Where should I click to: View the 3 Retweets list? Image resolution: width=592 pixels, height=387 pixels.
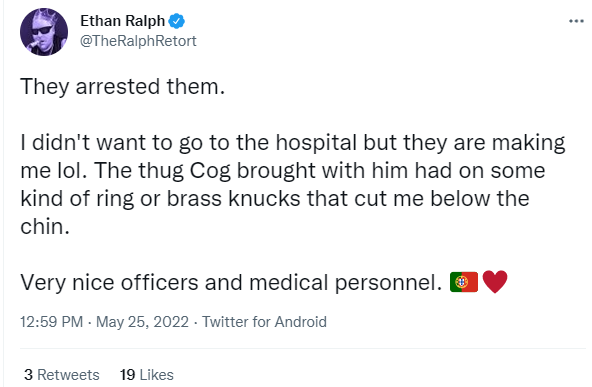click(x=62, y=375)
